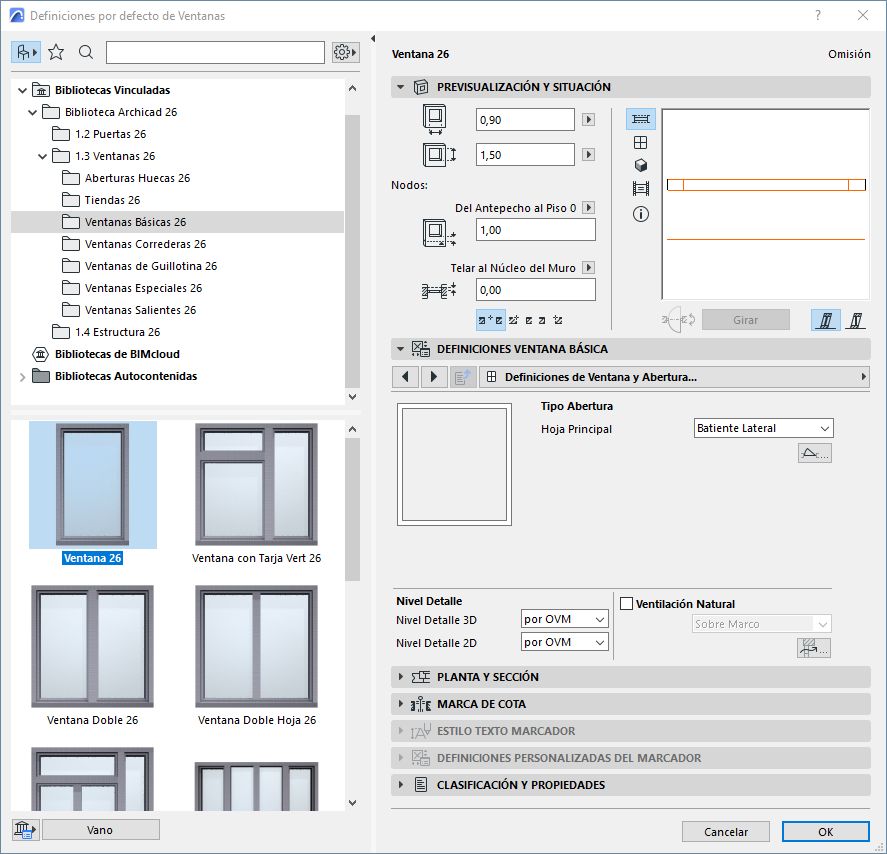Open the favorites star view
This screenshot has width=887, height=854.
pos(56,52)
